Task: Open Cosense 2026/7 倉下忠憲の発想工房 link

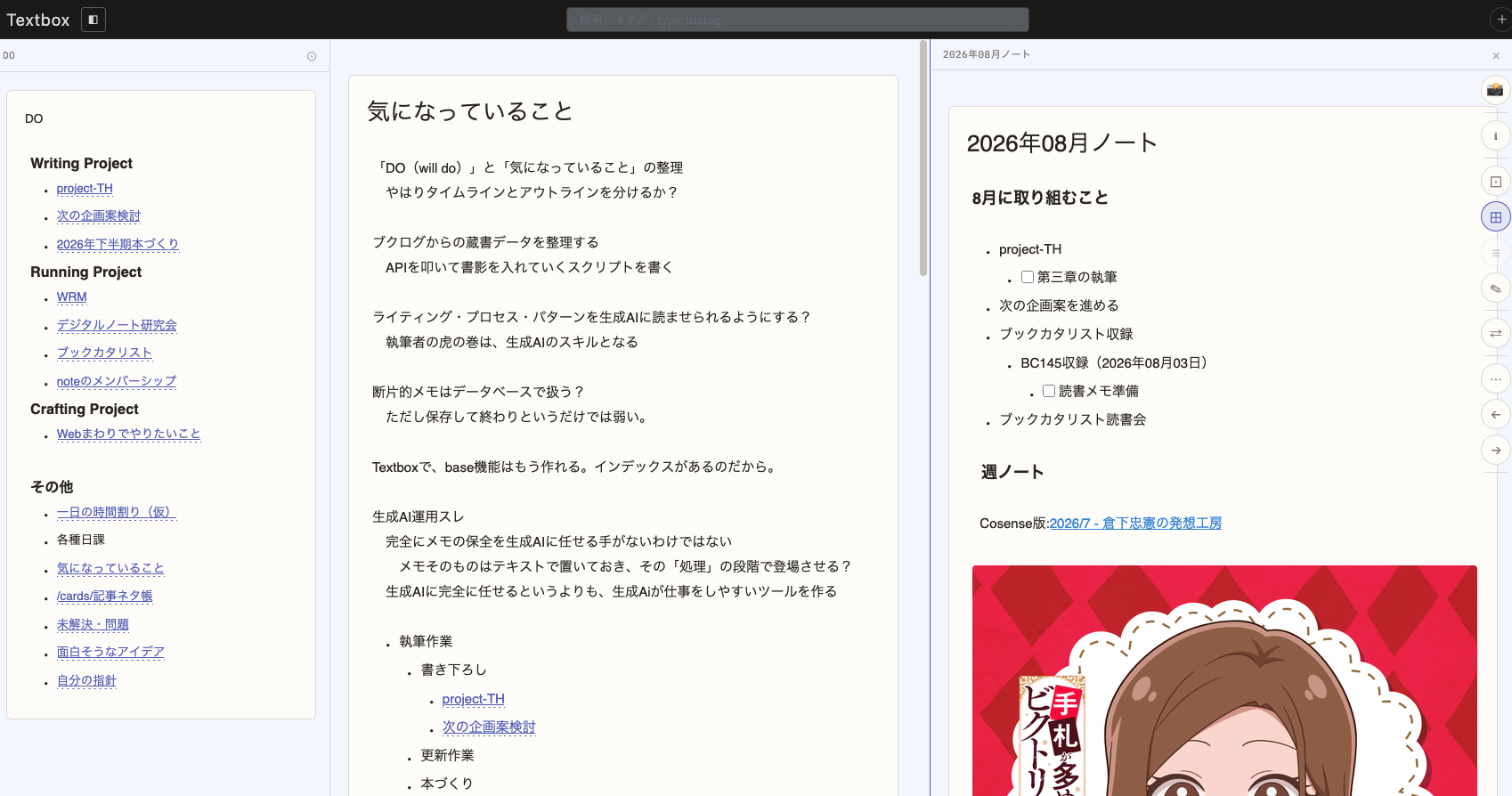Action: (1135, 524)
